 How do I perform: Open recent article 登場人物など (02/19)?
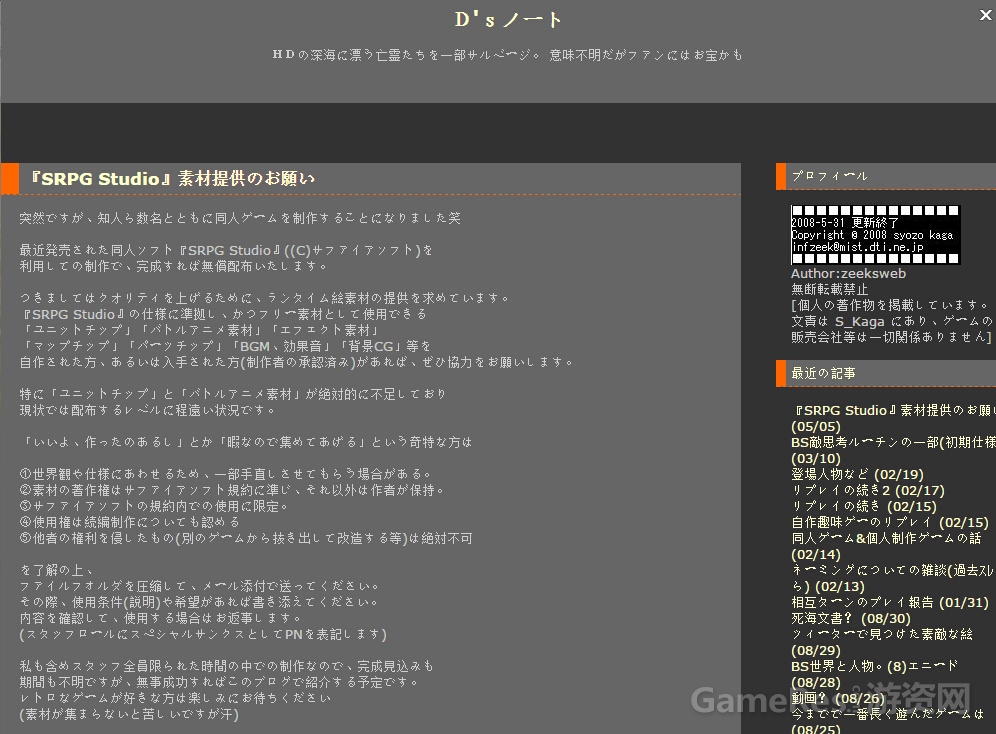857,474
